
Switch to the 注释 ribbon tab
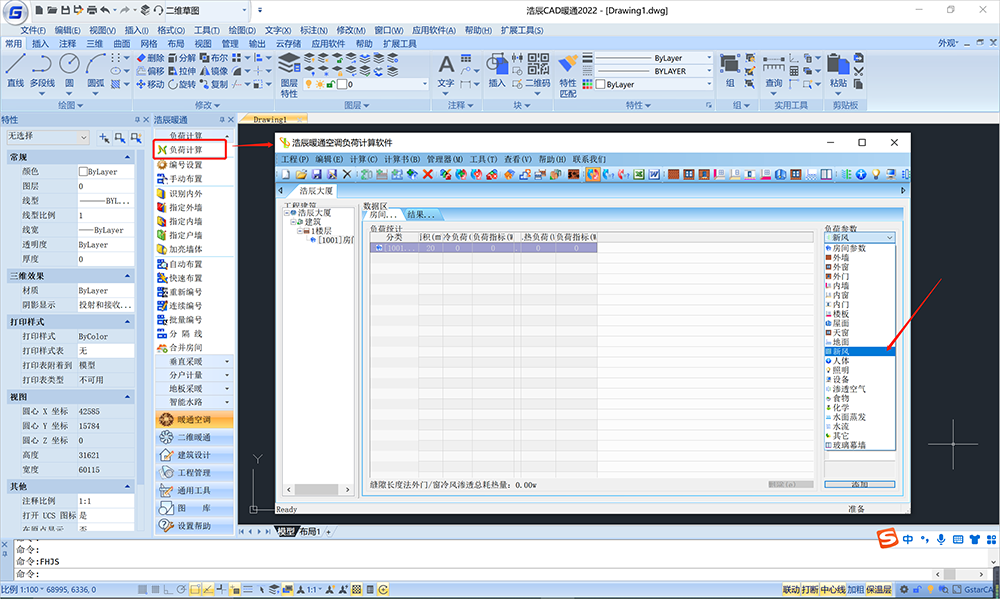point(68,43)
